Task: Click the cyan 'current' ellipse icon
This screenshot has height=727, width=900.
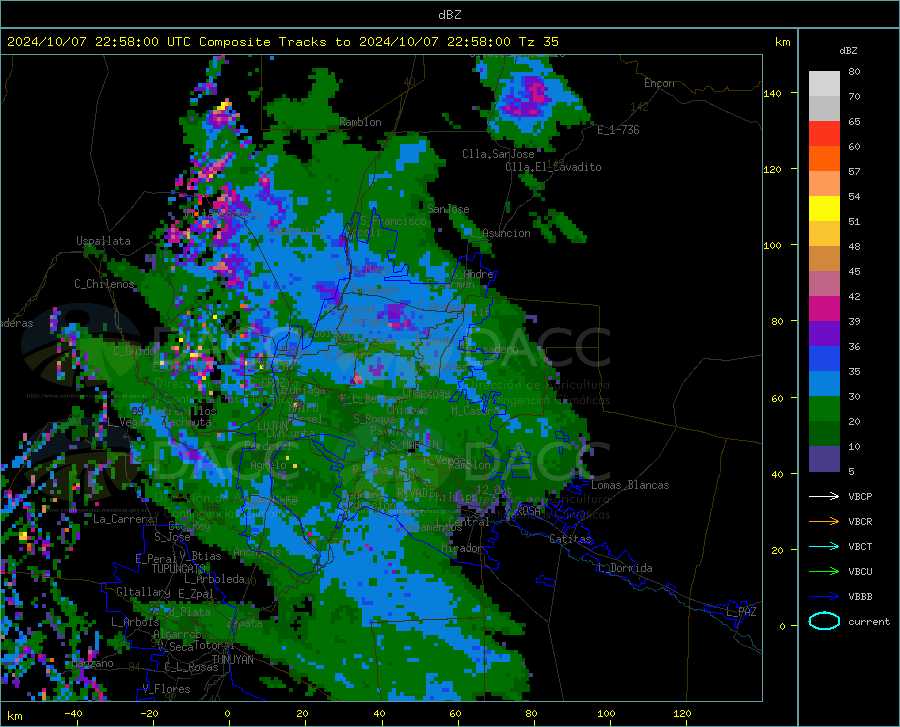Action: (824, 621)
